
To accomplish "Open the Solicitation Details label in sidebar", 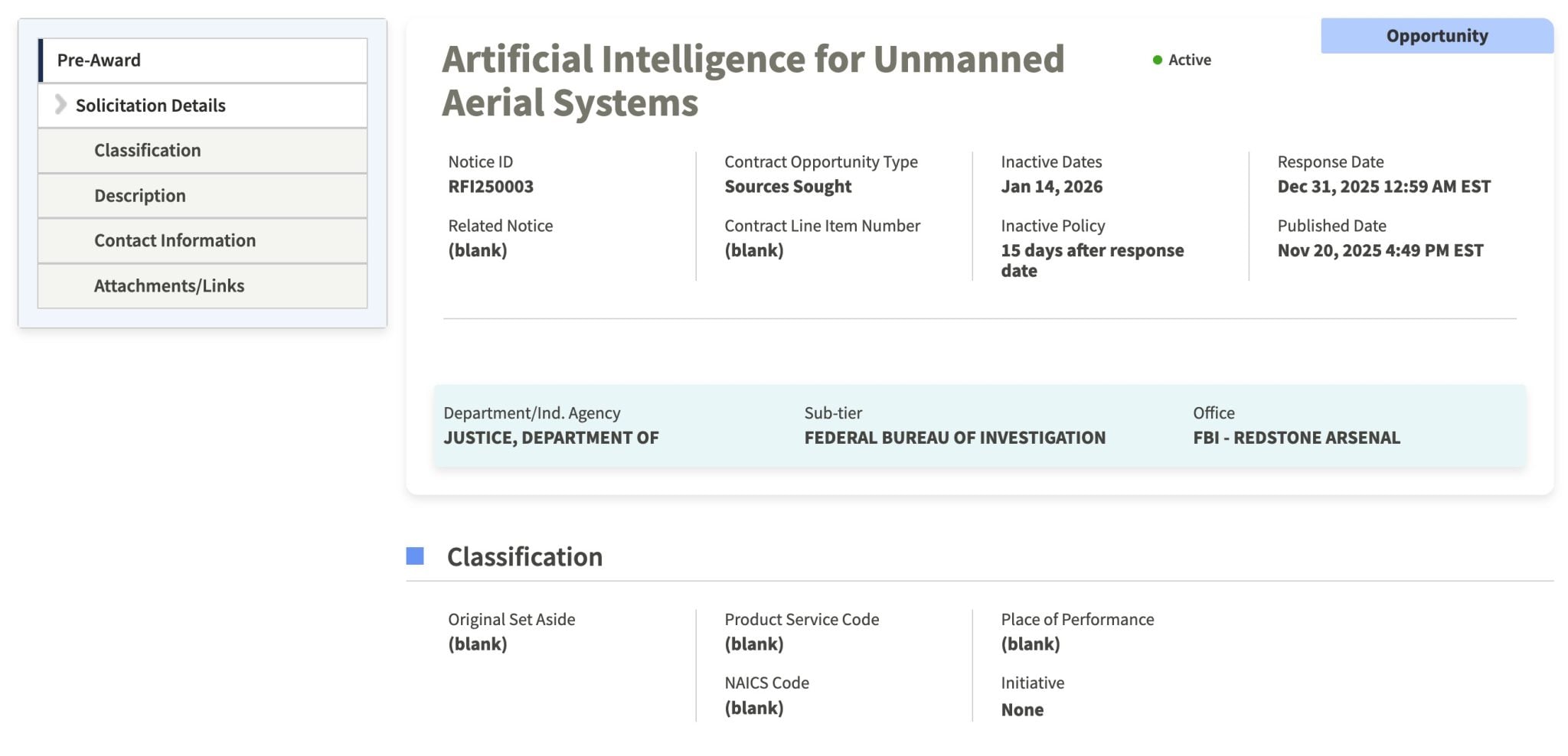I will coord(151,106).
